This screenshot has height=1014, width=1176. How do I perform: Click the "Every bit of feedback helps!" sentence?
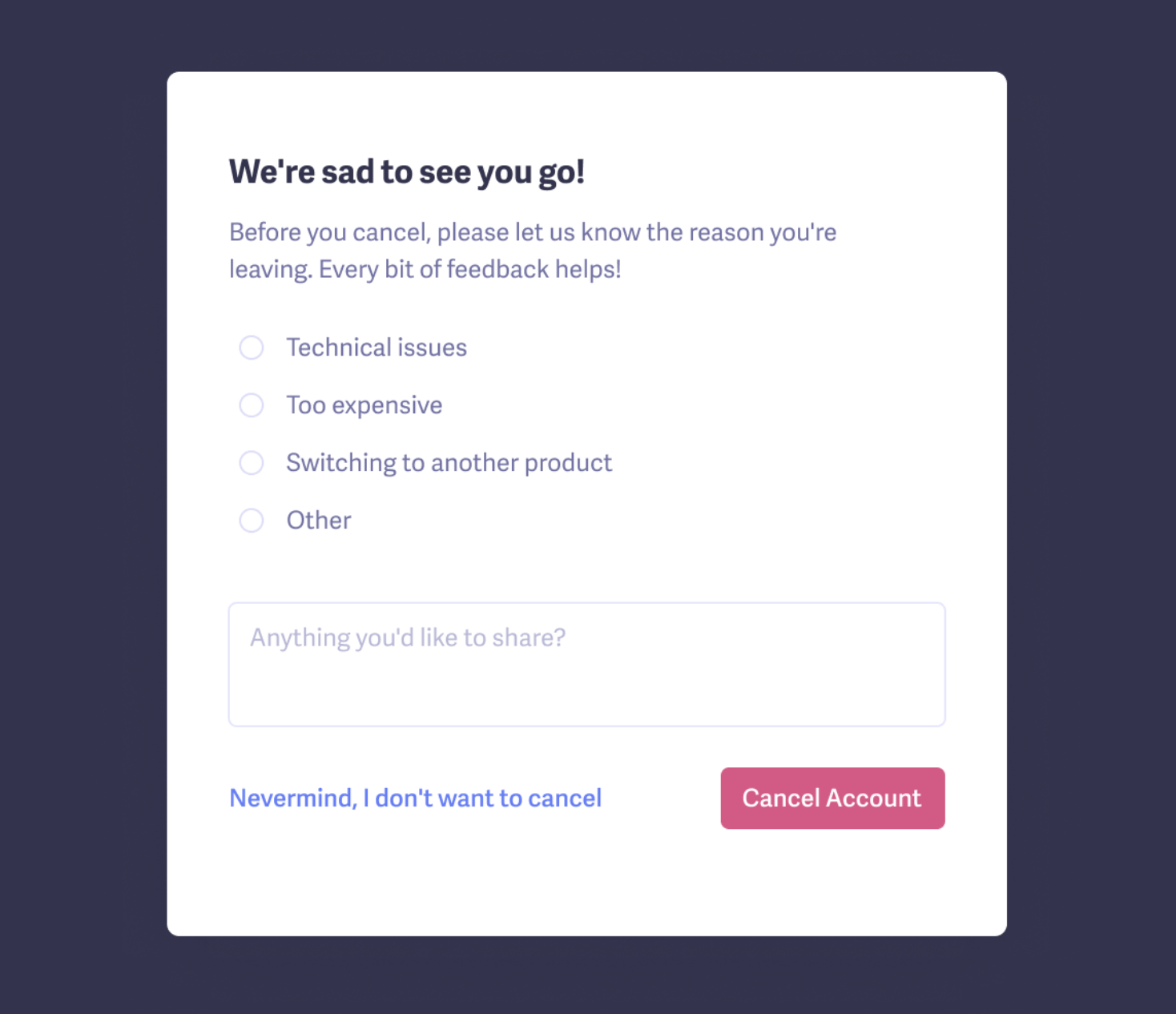(x=469, y=269)
